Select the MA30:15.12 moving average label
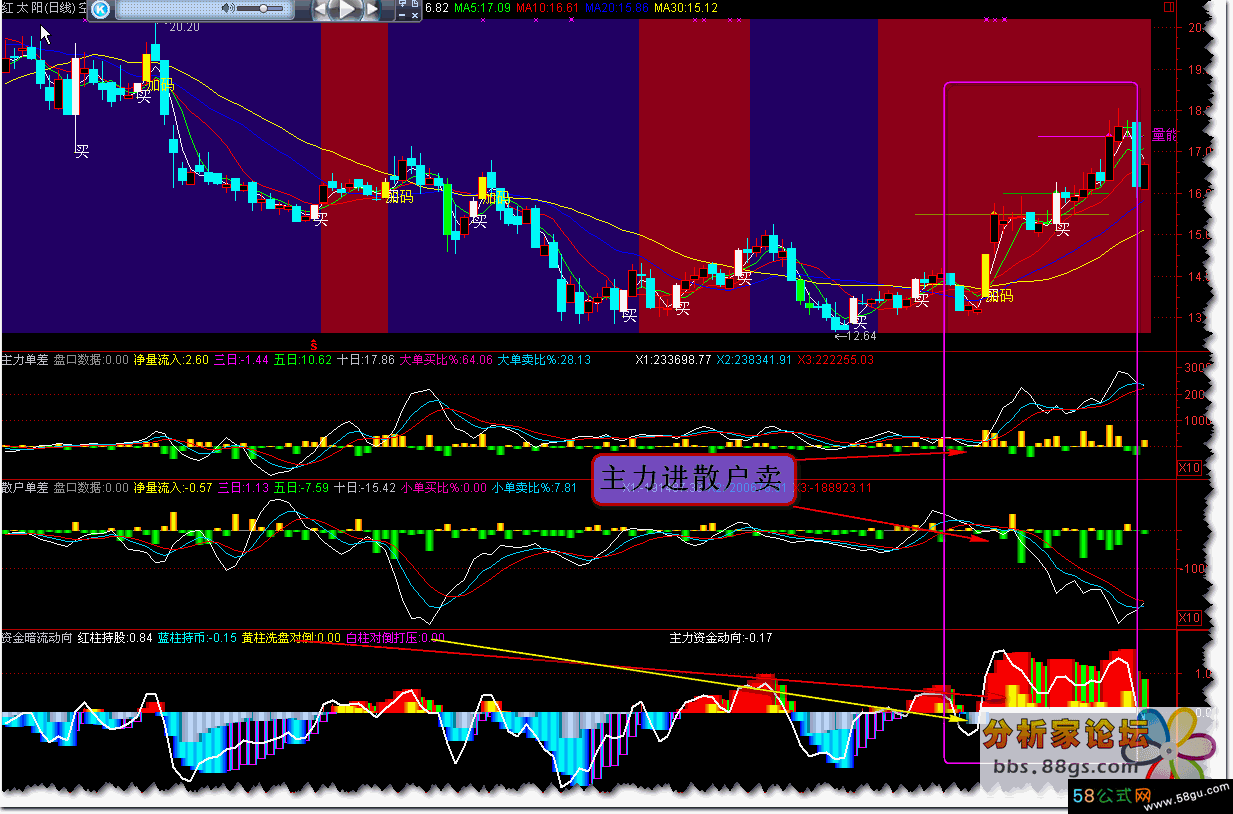Screen dimensions: 1233x814 point(686,8)
